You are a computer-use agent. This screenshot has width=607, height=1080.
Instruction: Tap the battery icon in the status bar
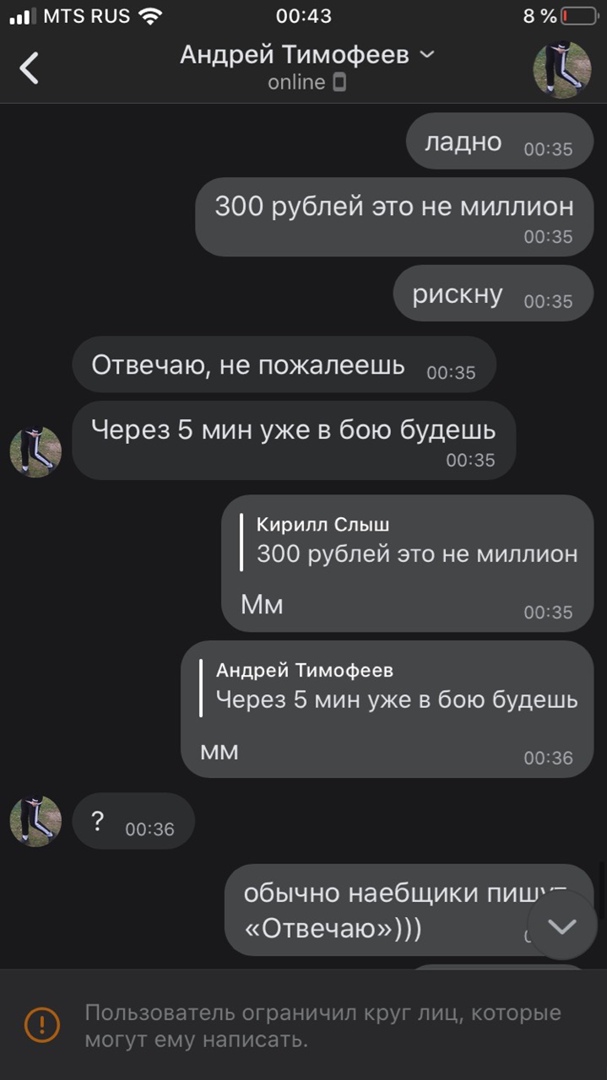[x=579, y=16]
